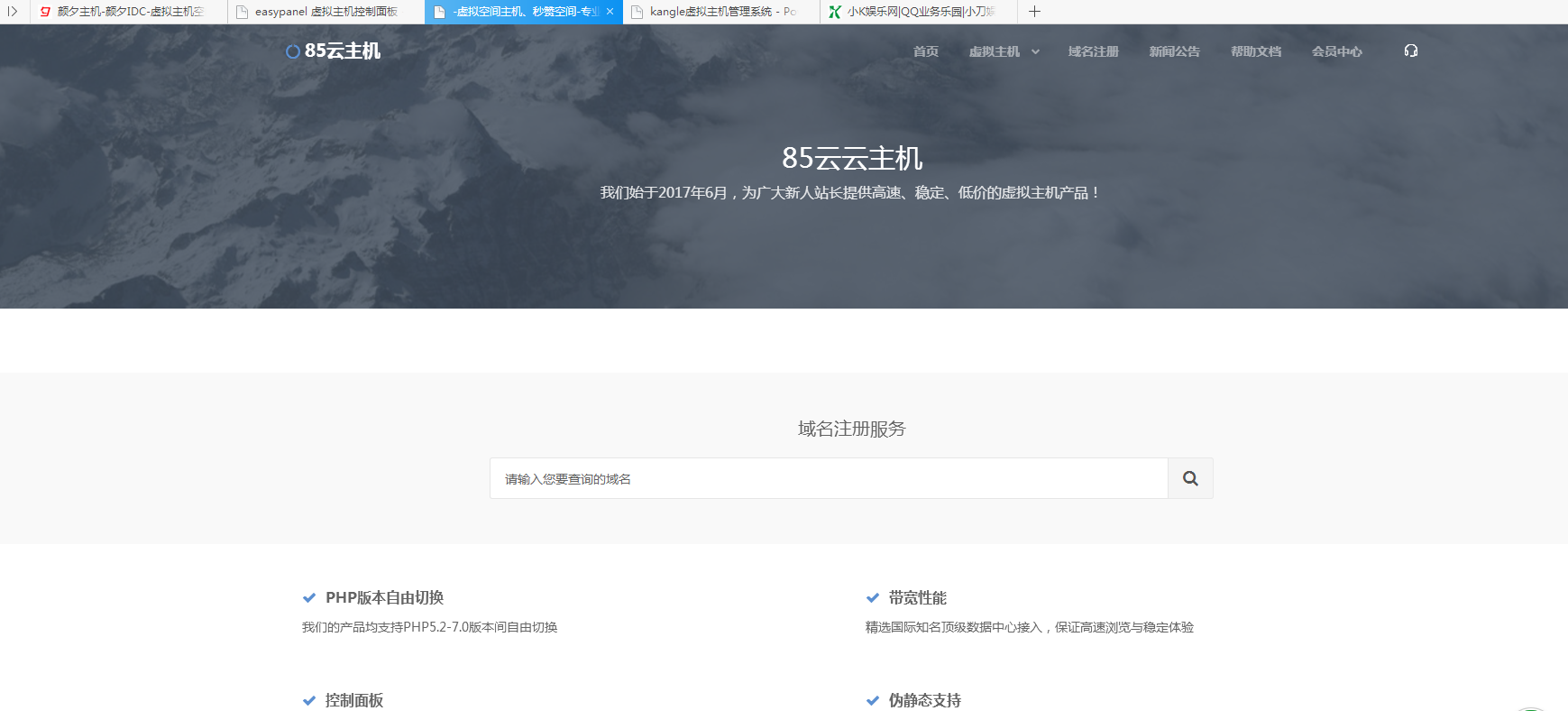Viewport: 1568px width, 711px height.
Task: Switch to the kangle虚拟主机管理系统 tab
Action: [x=721, y=12]
